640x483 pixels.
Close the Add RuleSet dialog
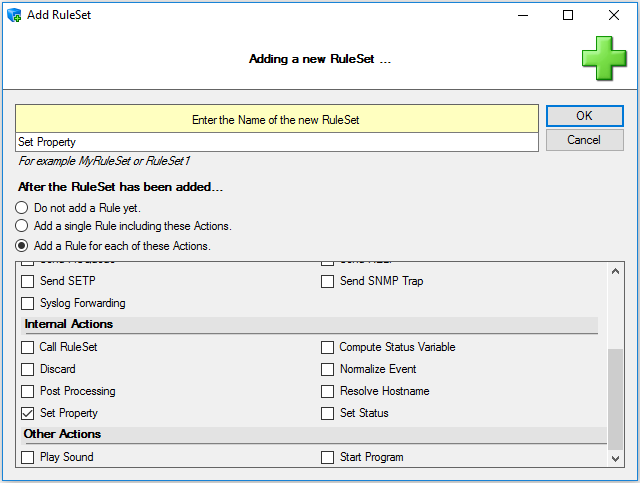(613, 15)
